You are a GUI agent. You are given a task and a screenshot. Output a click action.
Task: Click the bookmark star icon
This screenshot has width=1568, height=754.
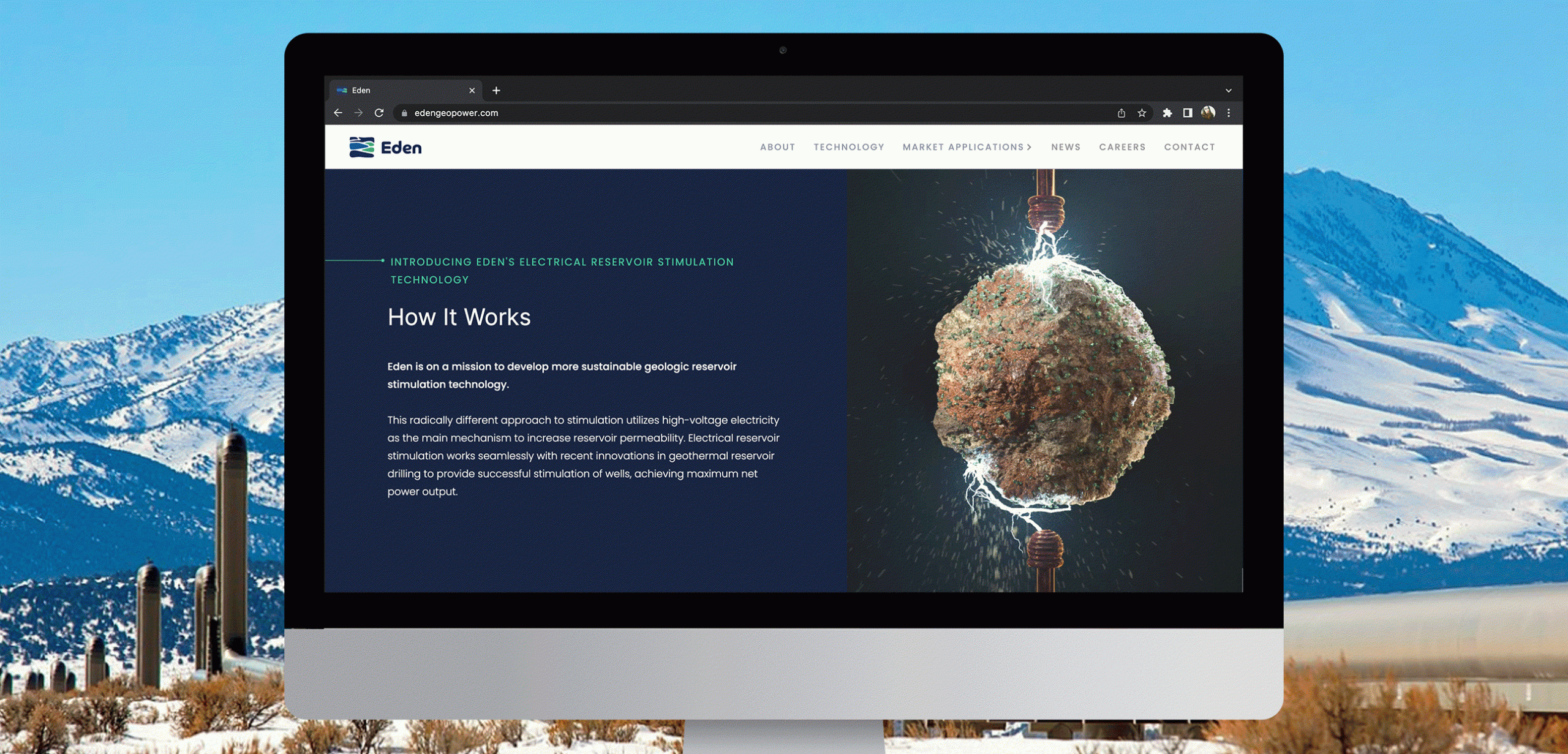pos(1140,112)
